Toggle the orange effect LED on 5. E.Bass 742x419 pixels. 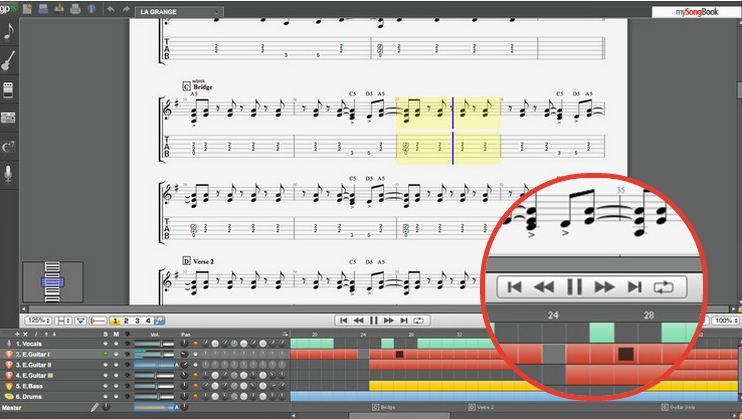pyautogui.click(x=195, y=386)
